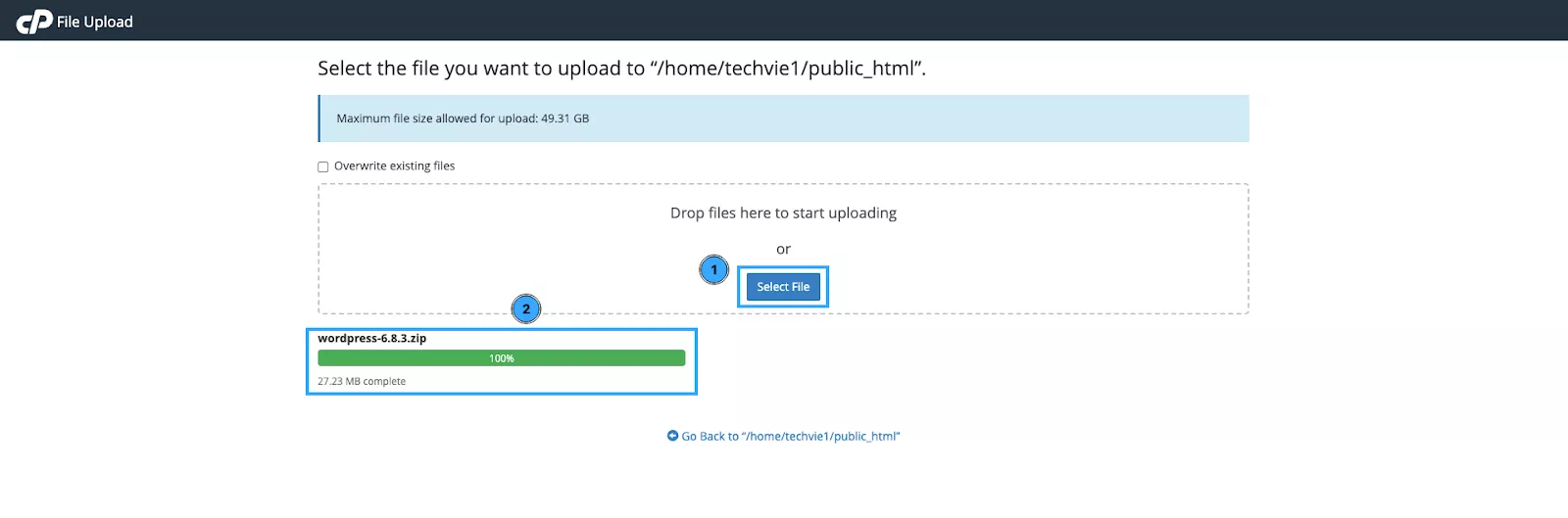
Task: Click the "27.23 MB complete" status text
Action: tap(362, 382)
